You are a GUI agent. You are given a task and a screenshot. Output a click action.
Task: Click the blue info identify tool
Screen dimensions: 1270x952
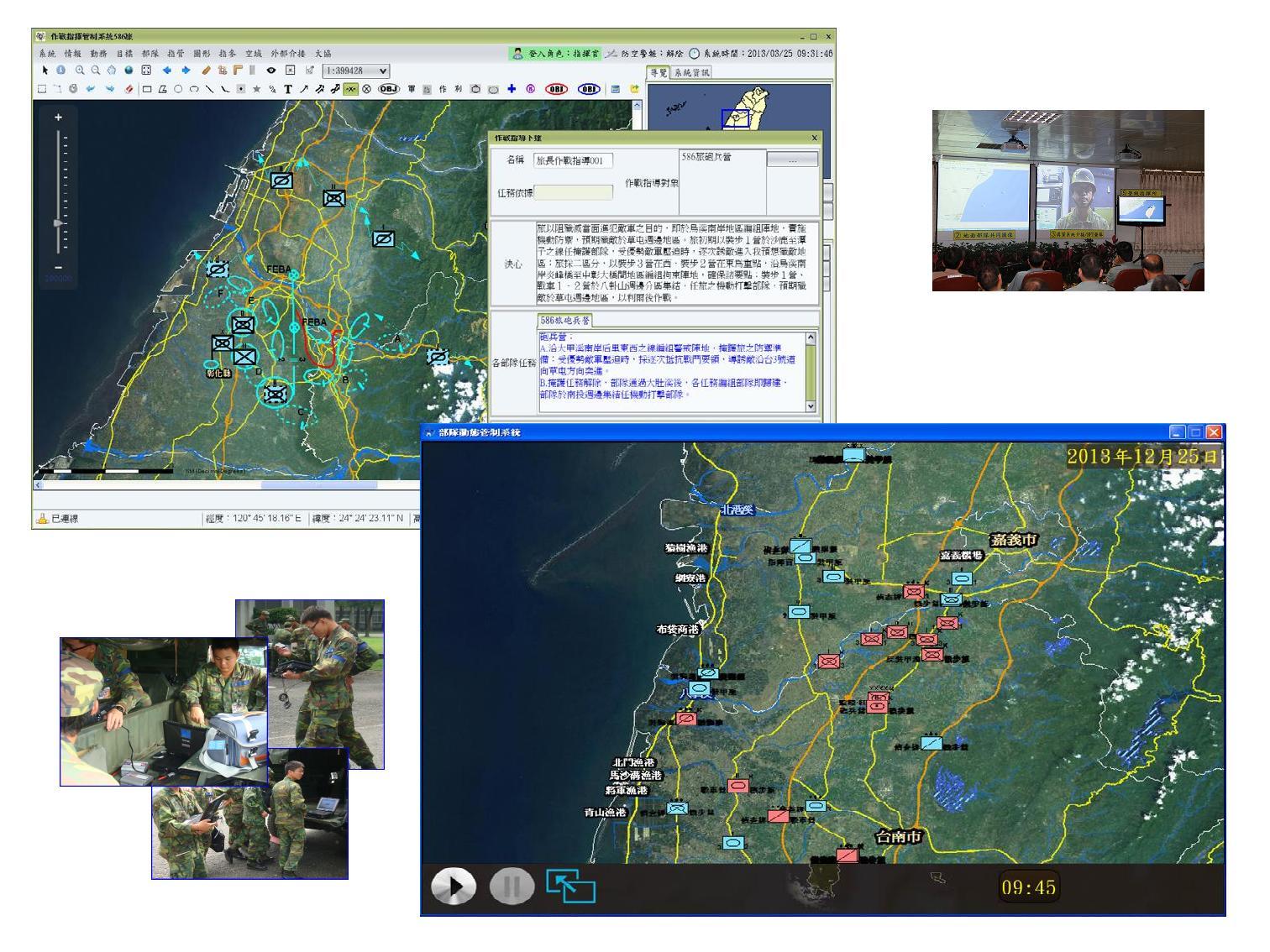coord(60,71)
